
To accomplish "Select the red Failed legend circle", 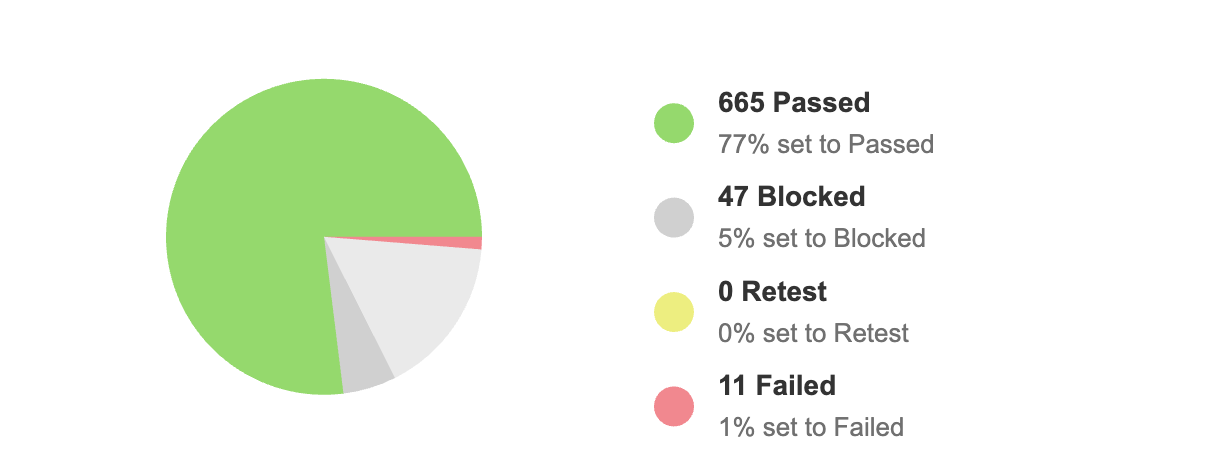I will pos(674,406).
